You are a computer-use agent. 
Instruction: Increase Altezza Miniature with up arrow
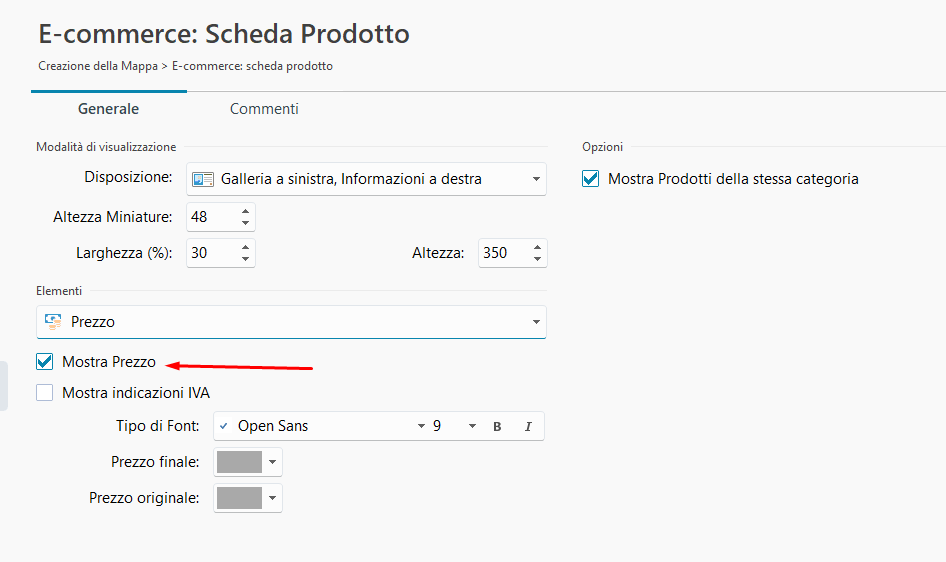pos(246,211)
